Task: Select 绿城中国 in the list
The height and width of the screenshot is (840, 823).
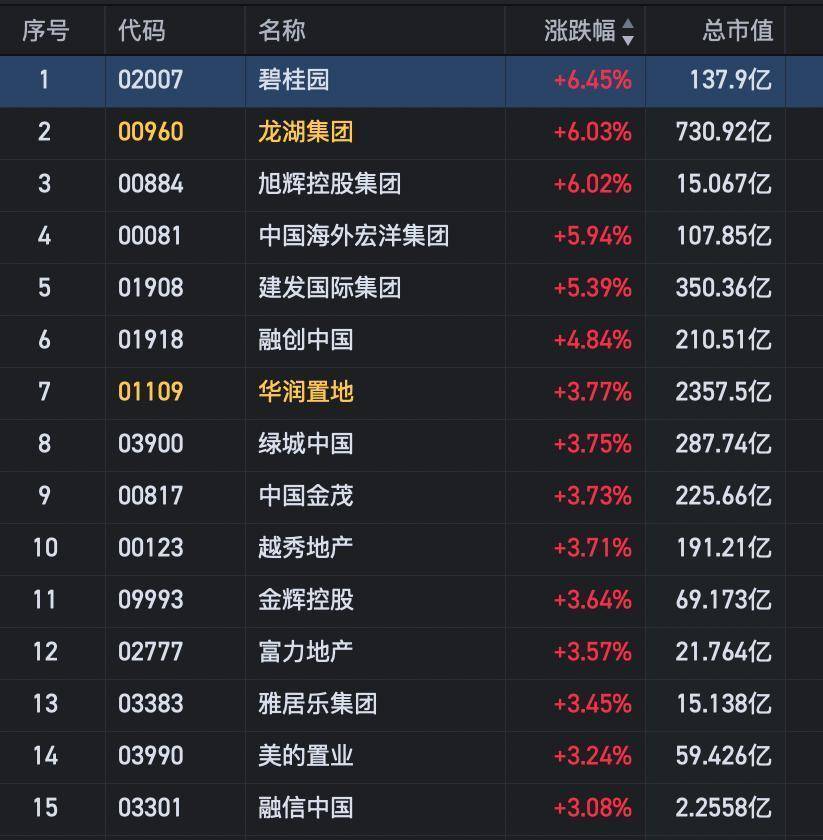Action: (305, 444)
